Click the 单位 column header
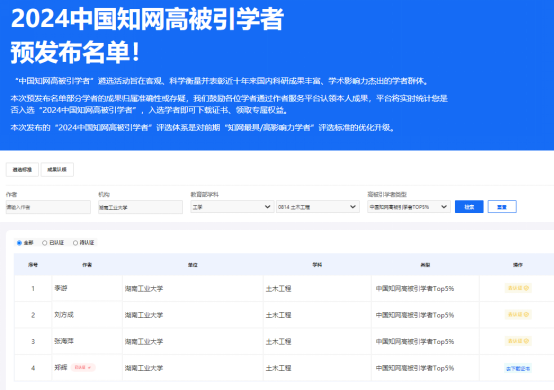Screen dimensions: 554x390 [193, 265]
